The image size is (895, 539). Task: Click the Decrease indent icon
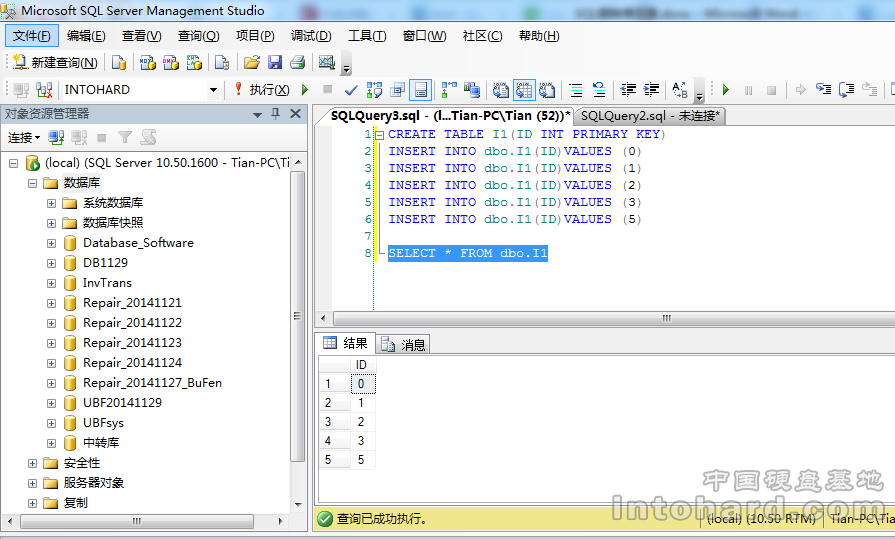(x=628, y=90)
